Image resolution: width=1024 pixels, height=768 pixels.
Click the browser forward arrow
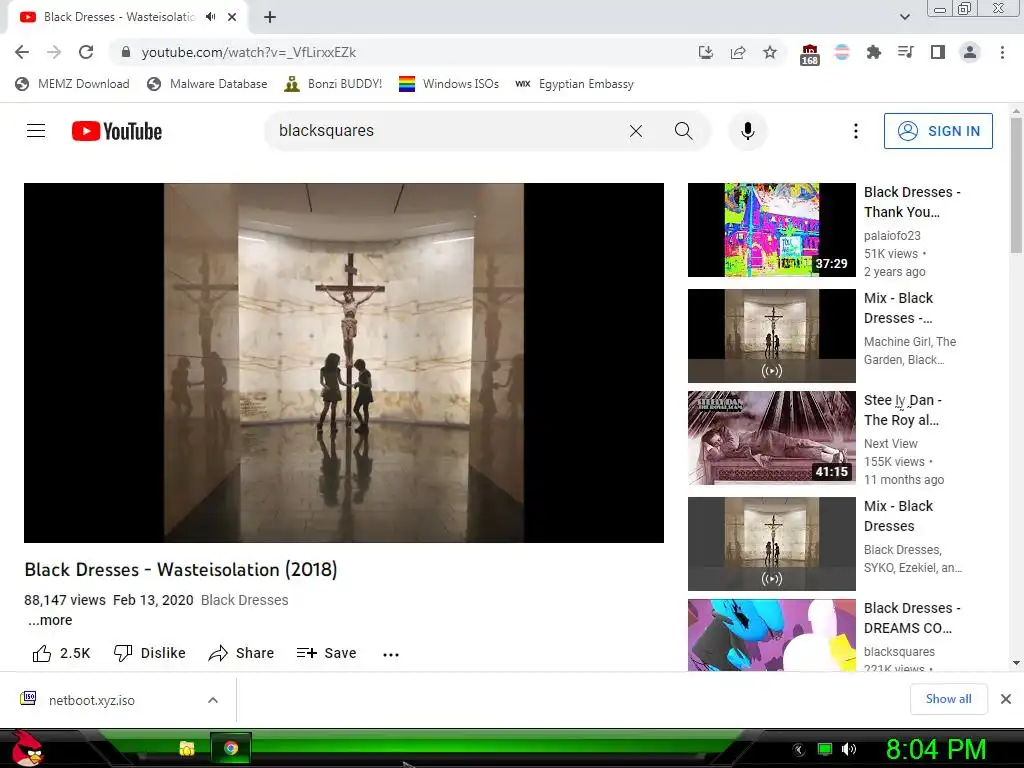tap(54, 52)
